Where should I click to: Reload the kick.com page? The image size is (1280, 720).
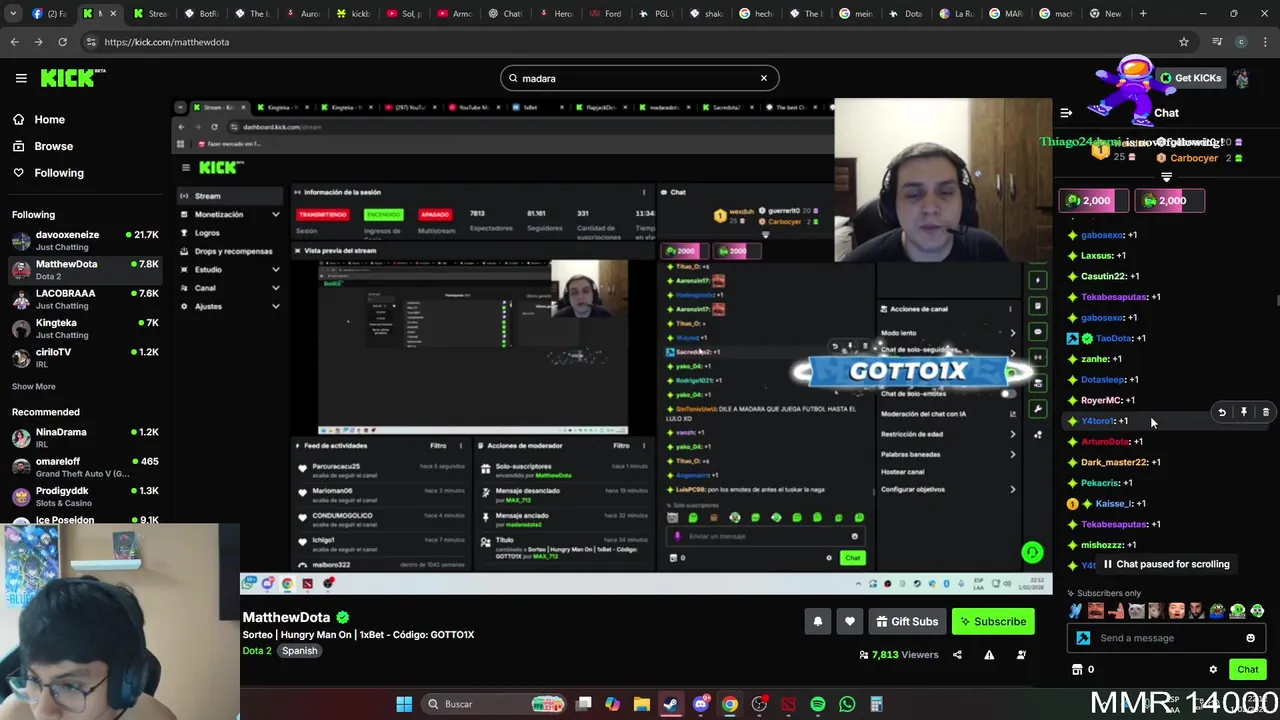[x=62, y=42]
